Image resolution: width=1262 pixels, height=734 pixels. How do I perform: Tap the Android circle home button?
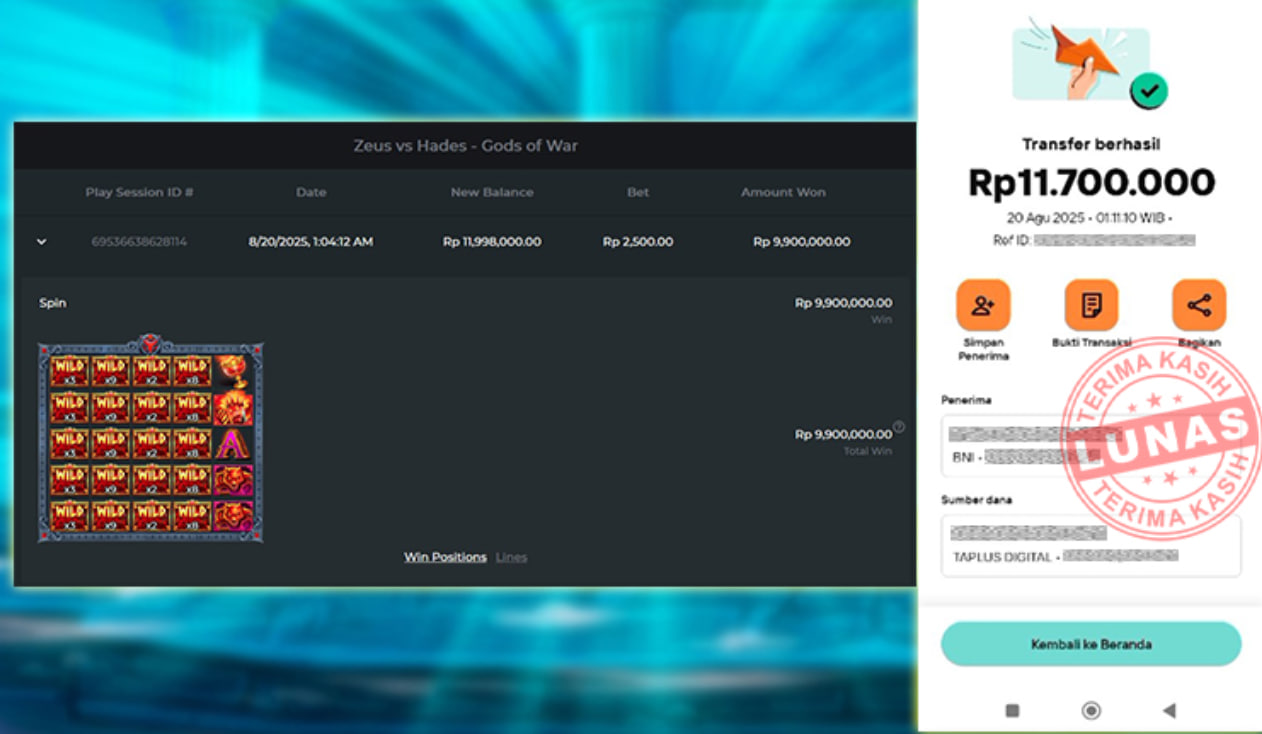point(1091,710)
